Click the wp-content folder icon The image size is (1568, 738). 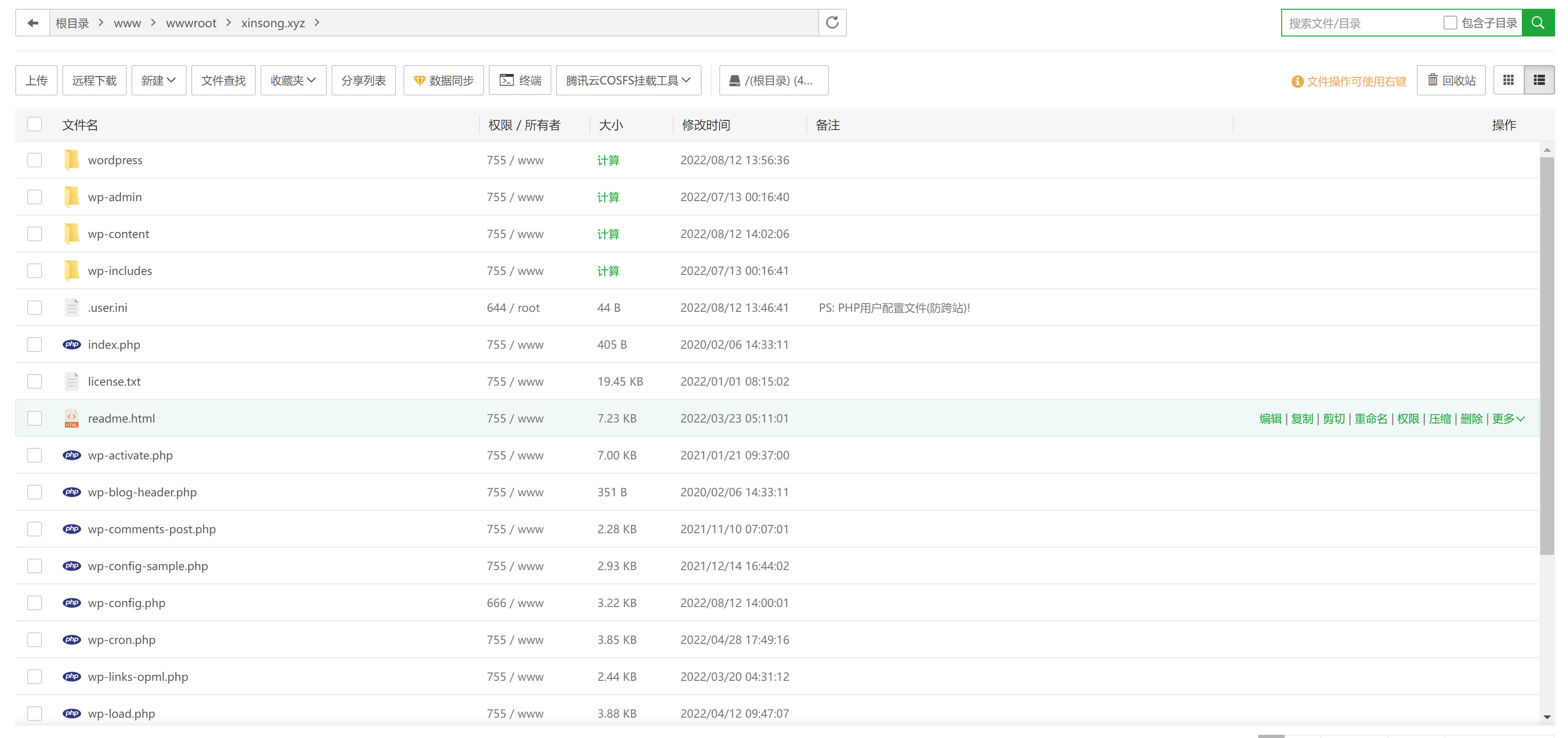click(72, 234)
